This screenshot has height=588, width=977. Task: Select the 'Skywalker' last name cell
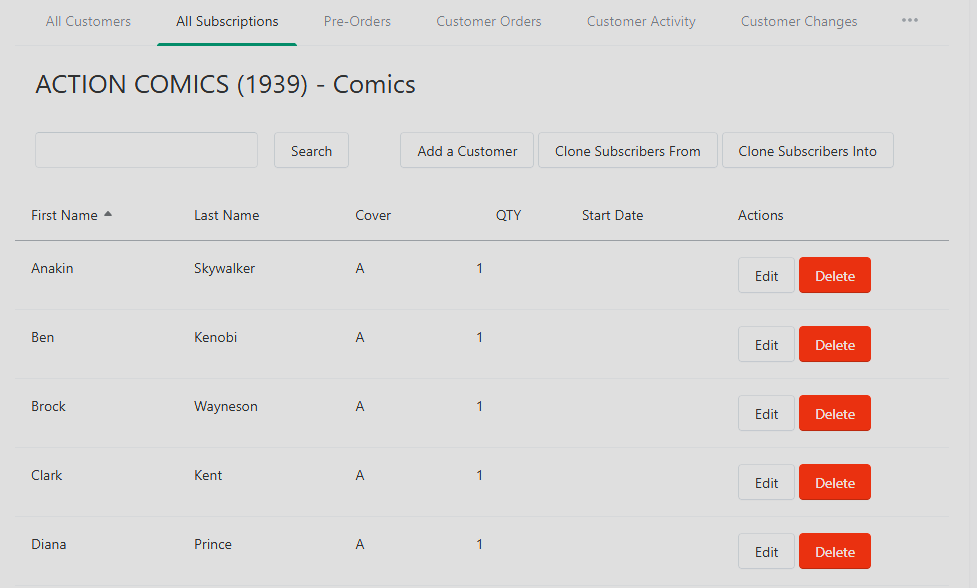224,268
